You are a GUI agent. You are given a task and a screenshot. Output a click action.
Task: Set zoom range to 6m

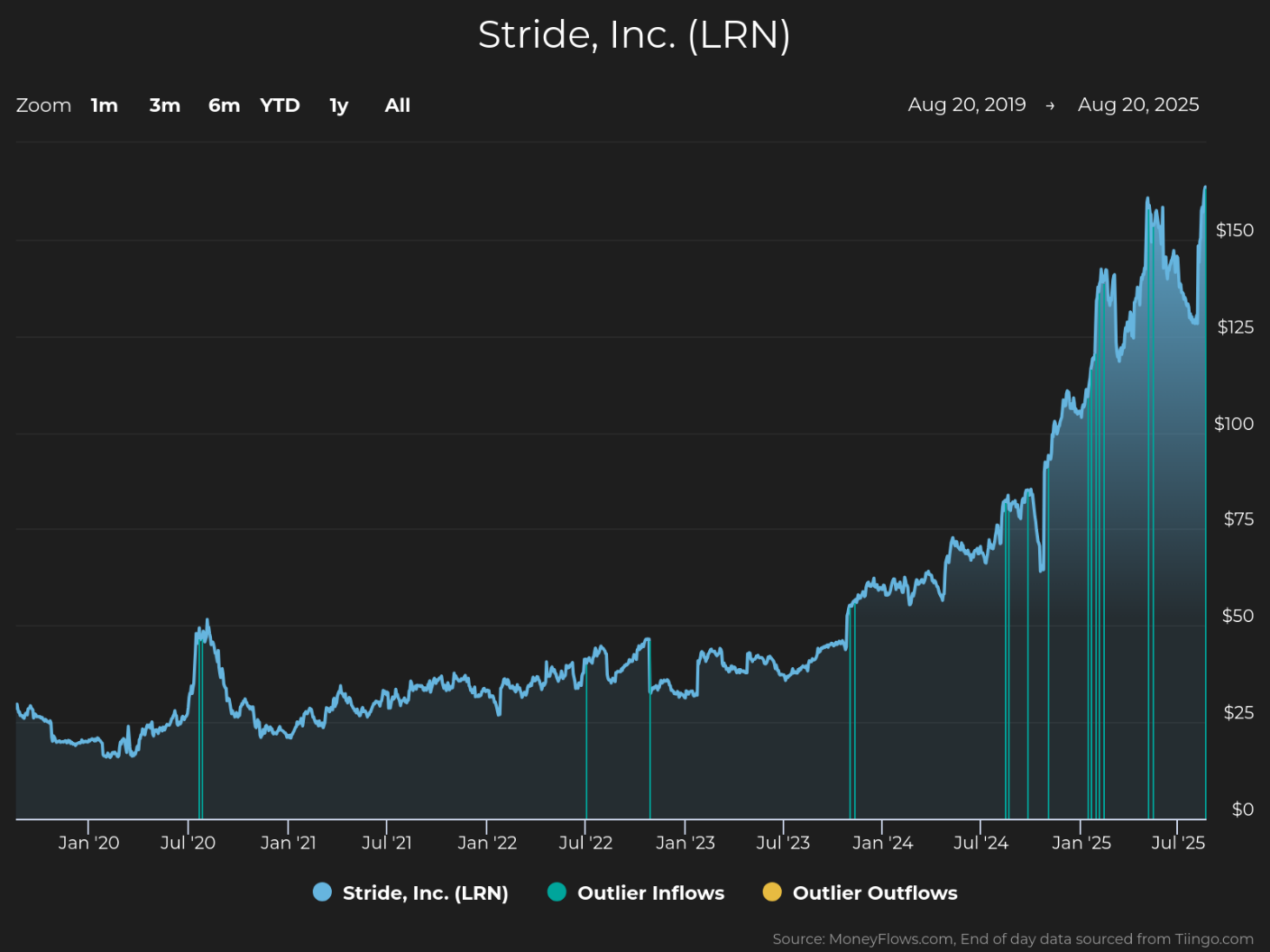coord(225,105)
